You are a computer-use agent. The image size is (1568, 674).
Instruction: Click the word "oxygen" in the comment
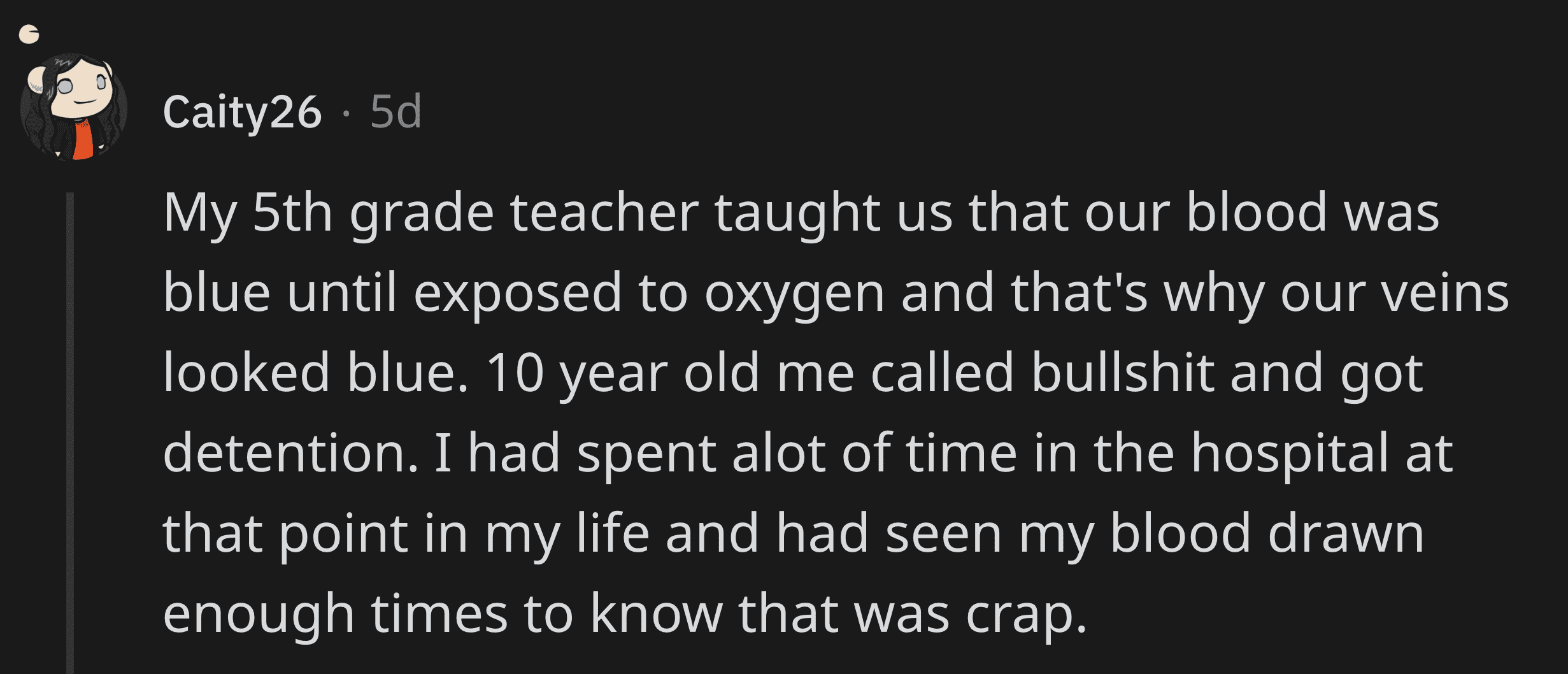tap(794, 293)
